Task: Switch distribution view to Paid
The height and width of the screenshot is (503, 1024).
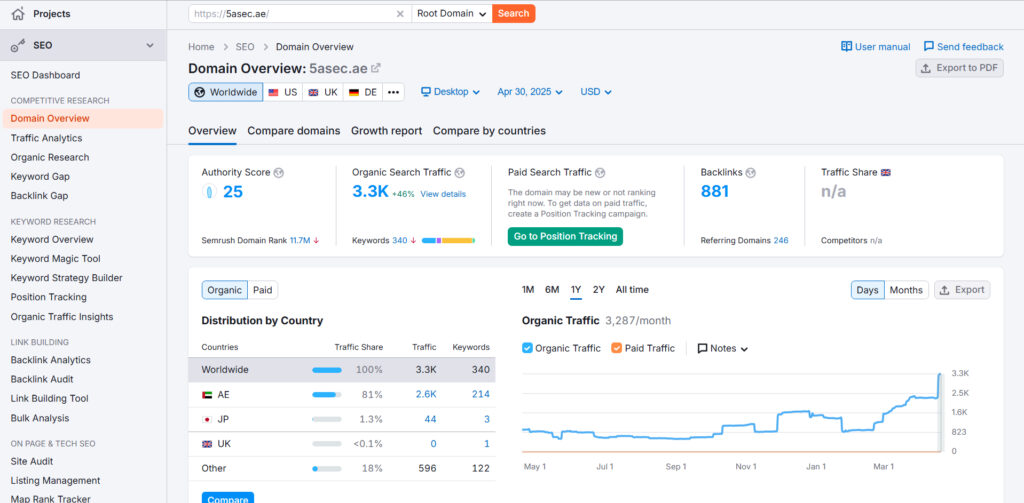Action: (263, 290)
